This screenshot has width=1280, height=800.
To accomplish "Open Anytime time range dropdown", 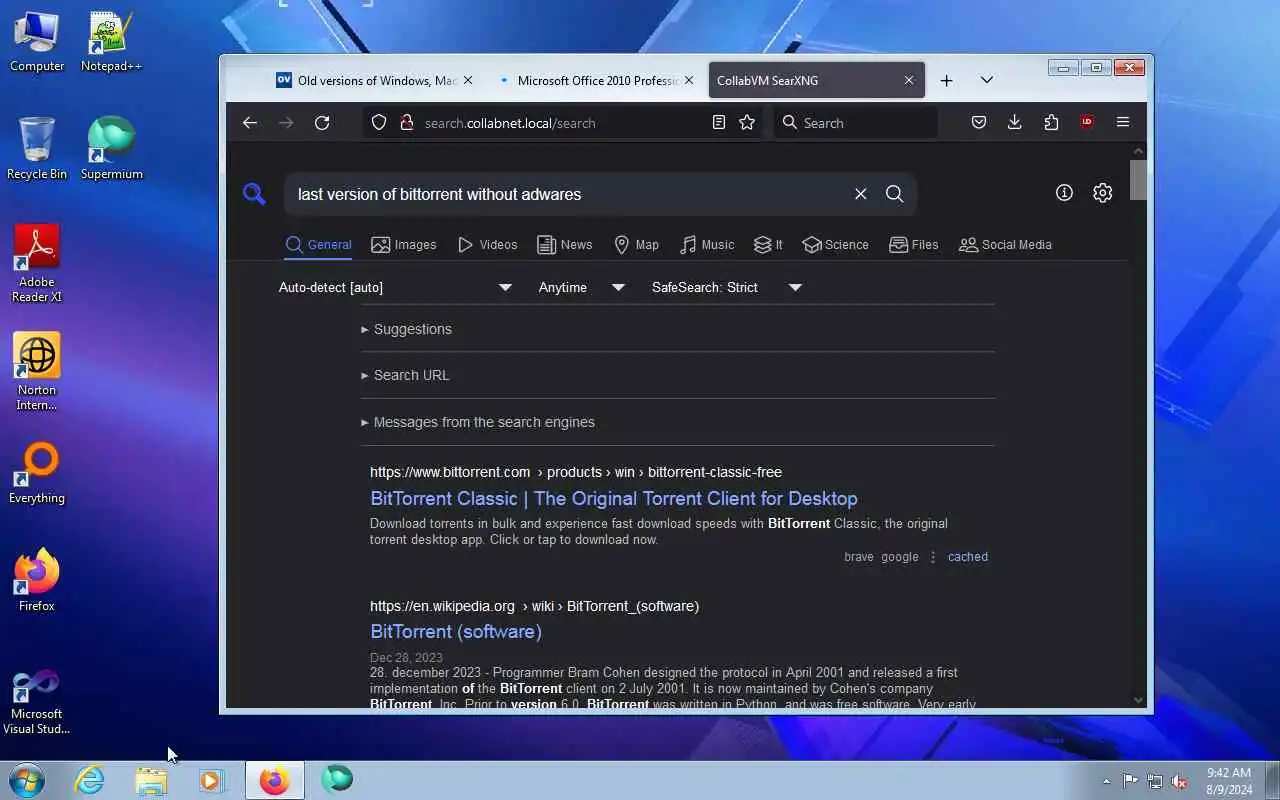I will pyautogui.click(x=582, y=287).
